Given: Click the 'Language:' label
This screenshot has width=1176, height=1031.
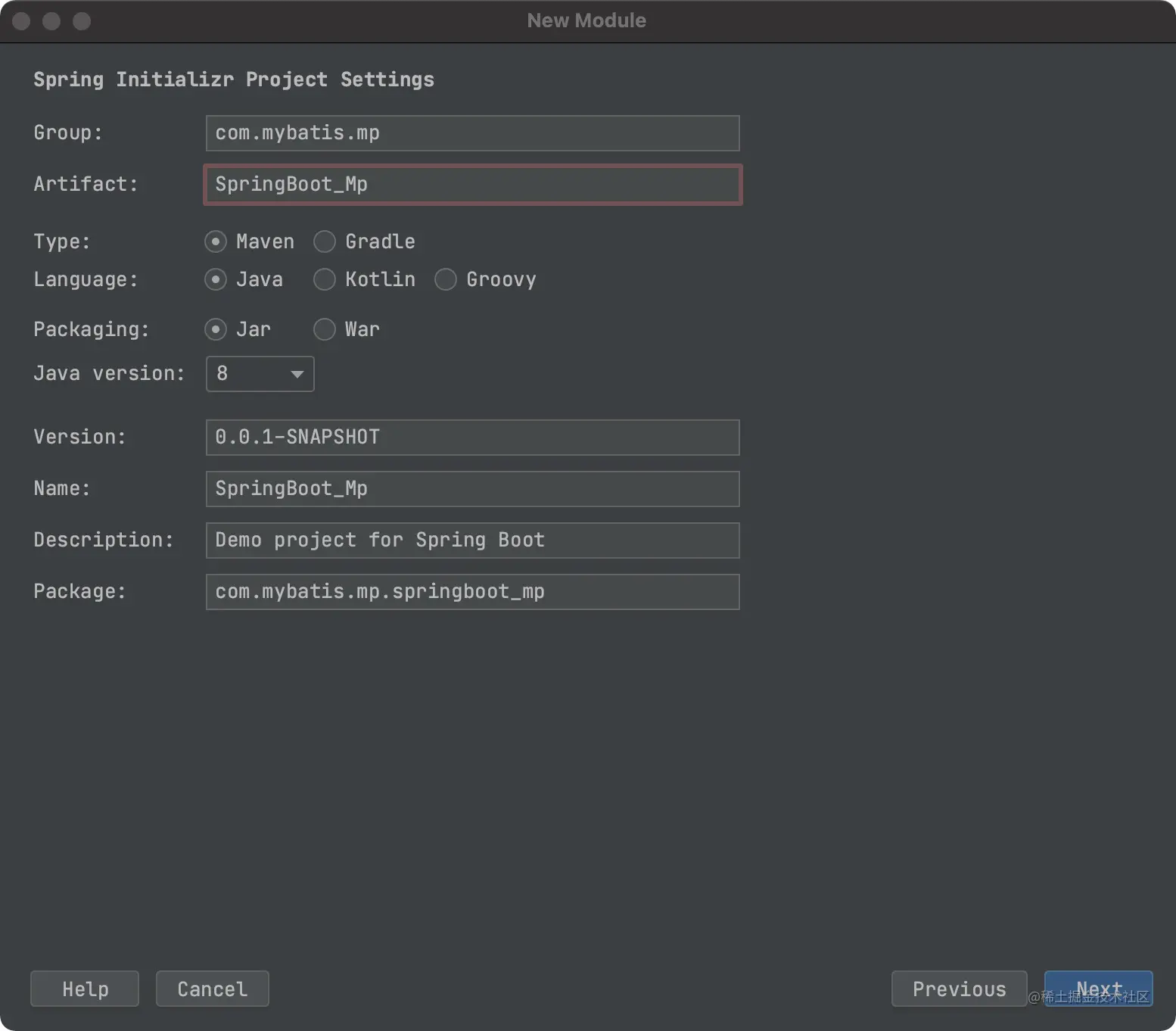Looking at the screenshot, I should point(86,279).
